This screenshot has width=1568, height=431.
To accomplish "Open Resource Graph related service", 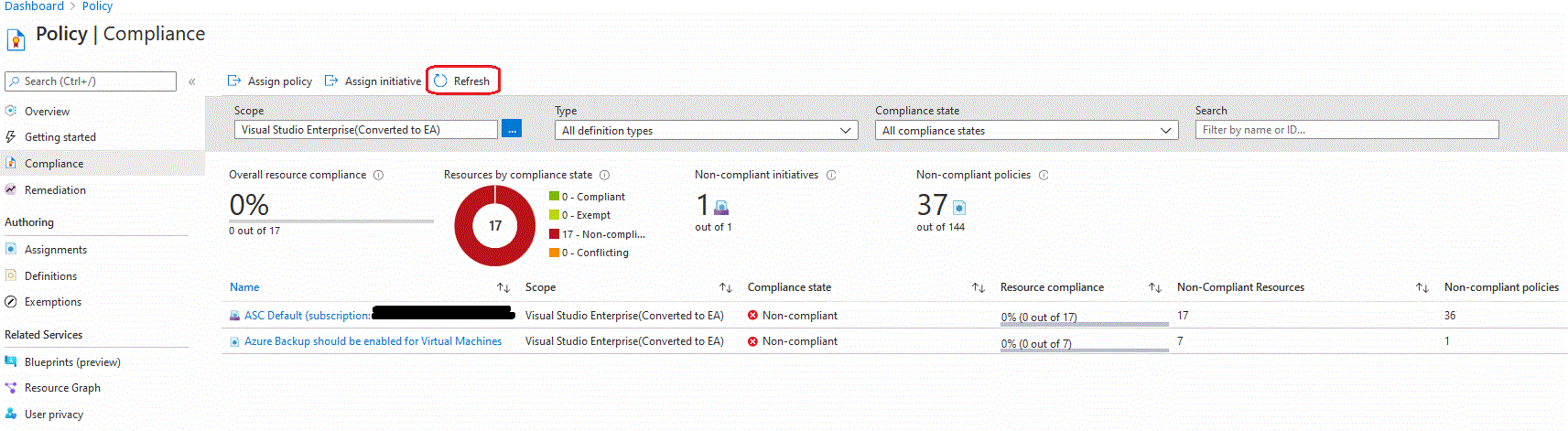I will point(62,387).
